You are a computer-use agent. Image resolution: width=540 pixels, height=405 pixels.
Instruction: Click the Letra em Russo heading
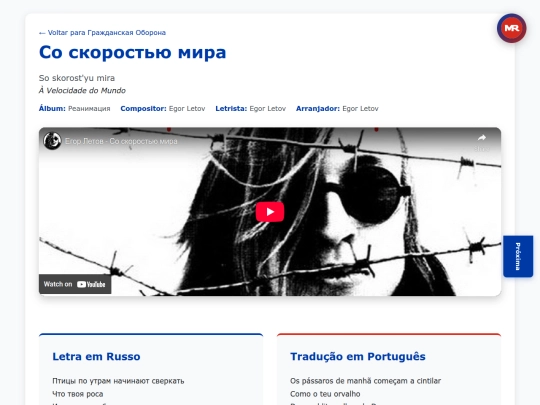(x=96, y=356)
